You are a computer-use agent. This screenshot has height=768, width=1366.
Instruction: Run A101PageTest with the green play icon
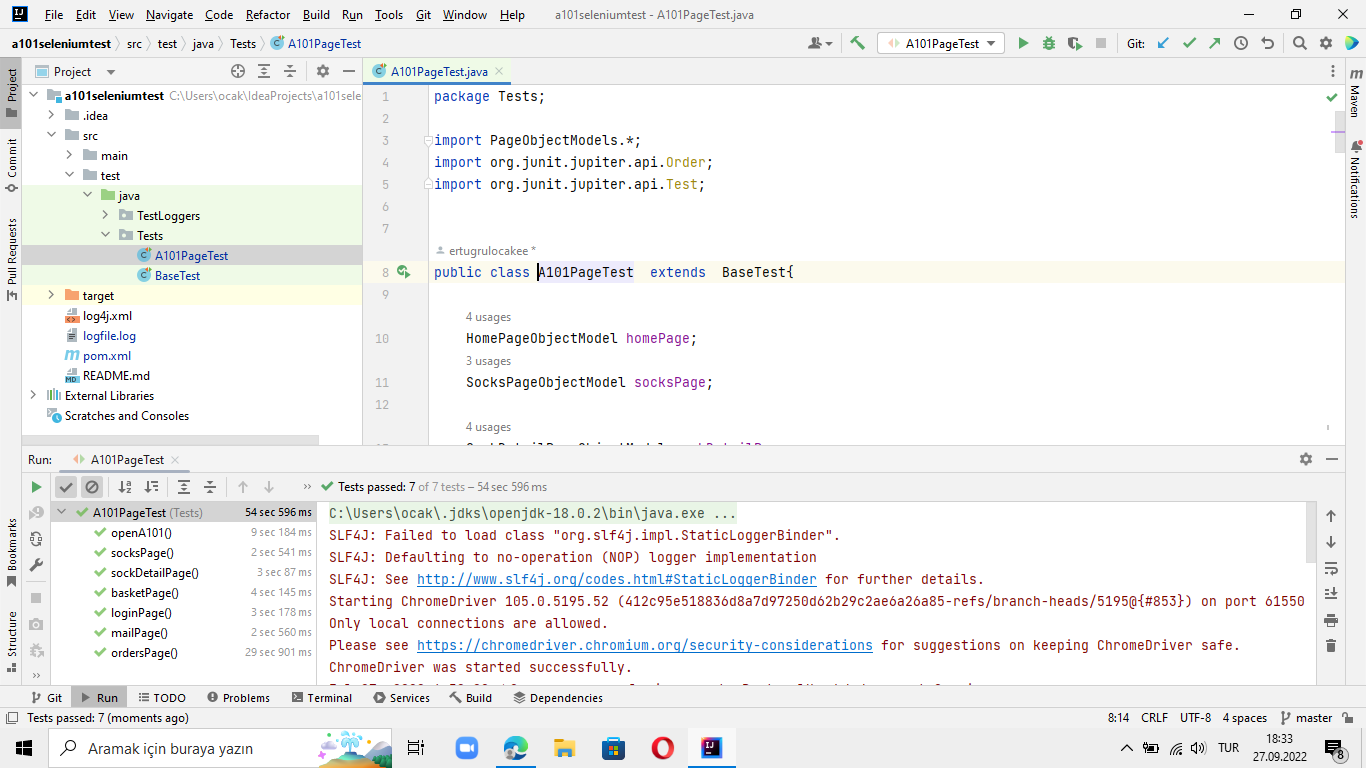point(1023,43)
